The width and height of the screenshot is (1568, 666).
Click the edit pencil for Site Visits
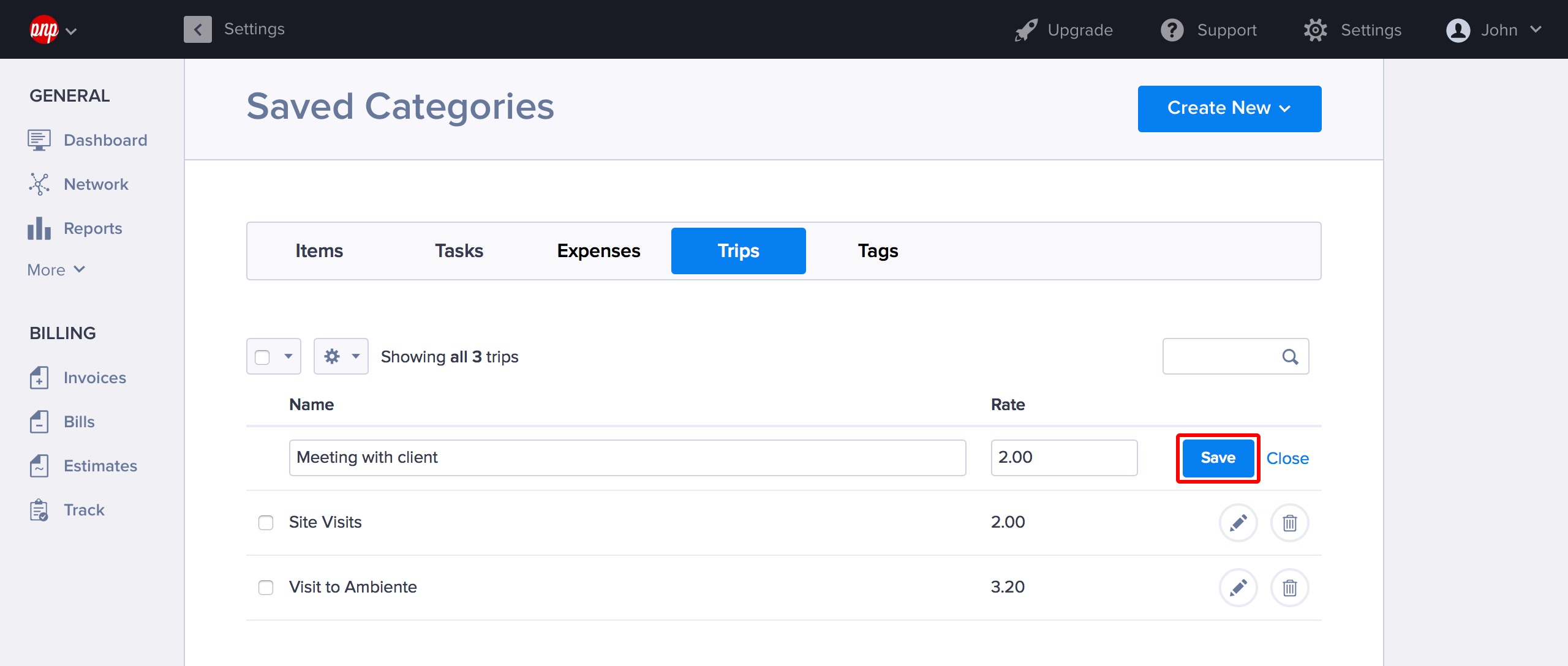click(x=1238, y=523)
